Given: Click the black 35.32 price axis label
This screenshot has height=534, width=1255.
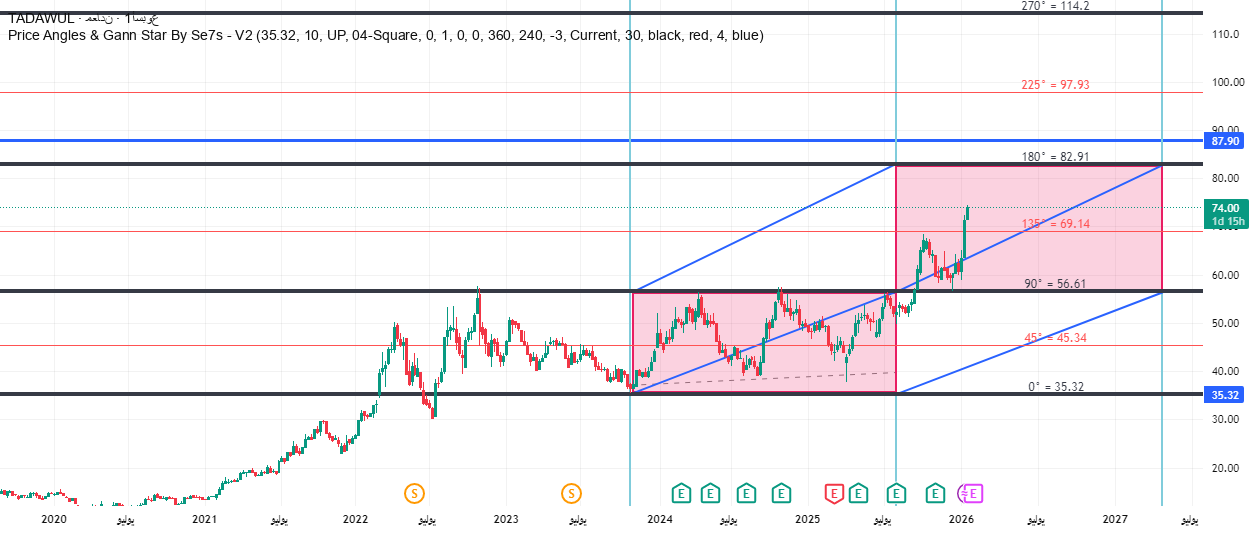Looking at the screenshot, I should point(1225,395).
